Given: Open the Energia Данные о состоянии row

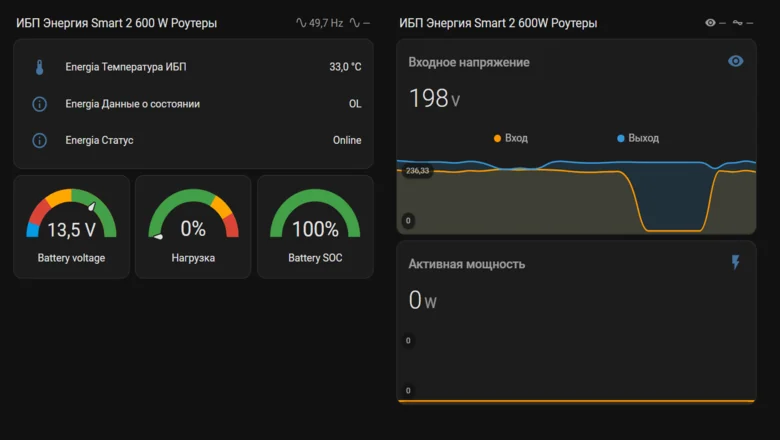Looking at the screenshot, I should pos(194,104).
